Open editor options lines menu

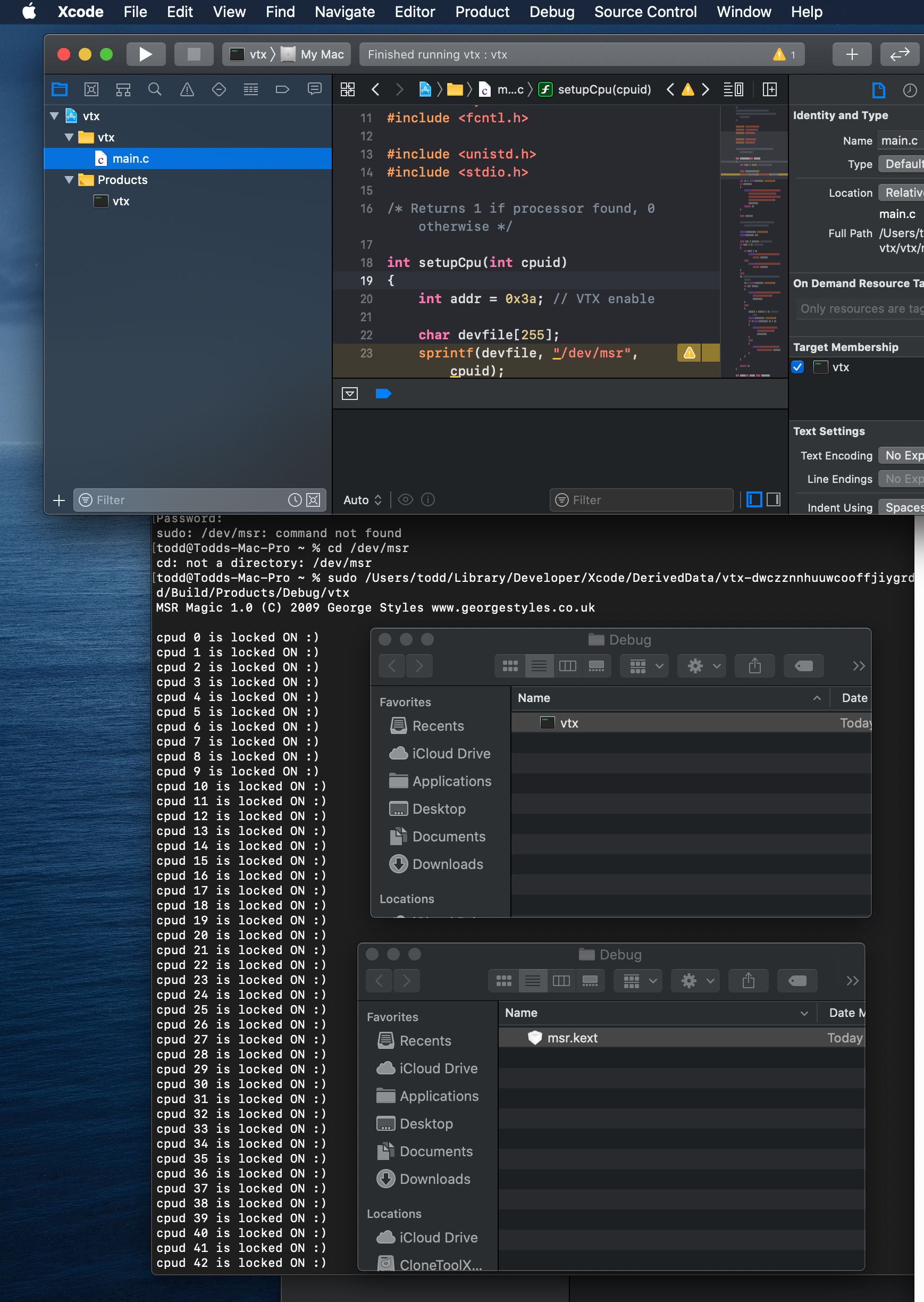pyautogui.click(x=733, y=89)
